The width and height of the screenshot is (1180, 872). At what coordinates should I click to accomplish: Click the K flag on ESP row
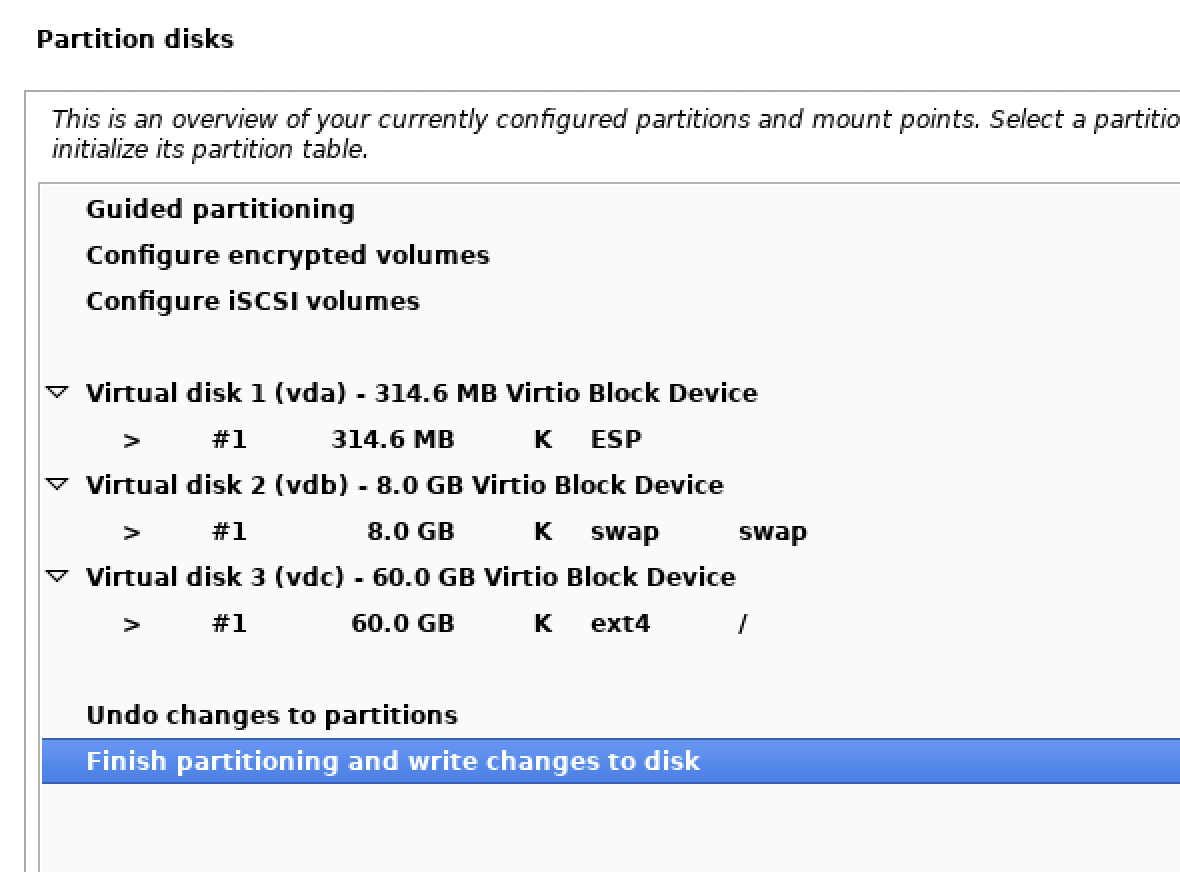[x=543, y=439]
